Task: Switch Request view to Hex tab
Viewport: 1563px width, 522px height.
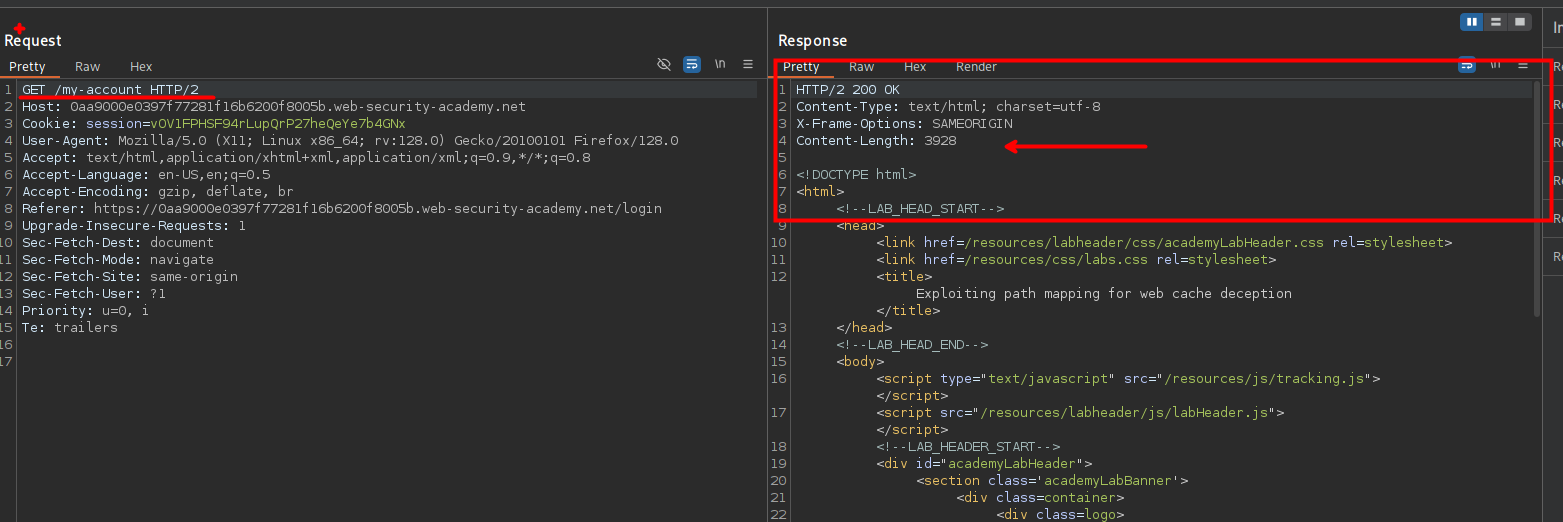Action: (141, 67)
